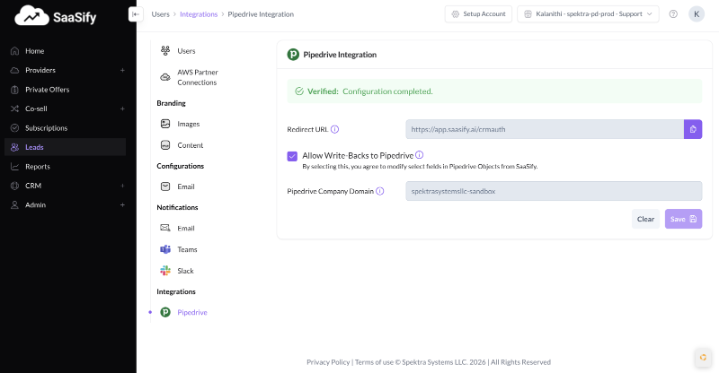Click the green Pipedrive sidebar icon
The height and width of the screenshot is (373, 720).
point(165,312)
